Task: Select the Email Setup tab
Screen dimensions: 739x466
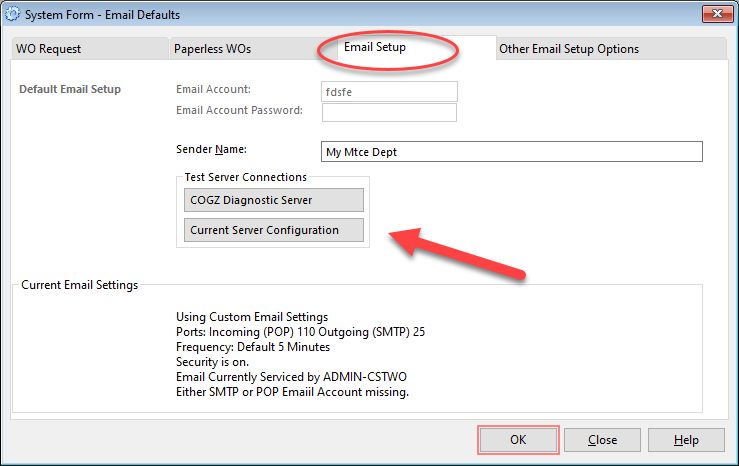Action: coord(375,47)
